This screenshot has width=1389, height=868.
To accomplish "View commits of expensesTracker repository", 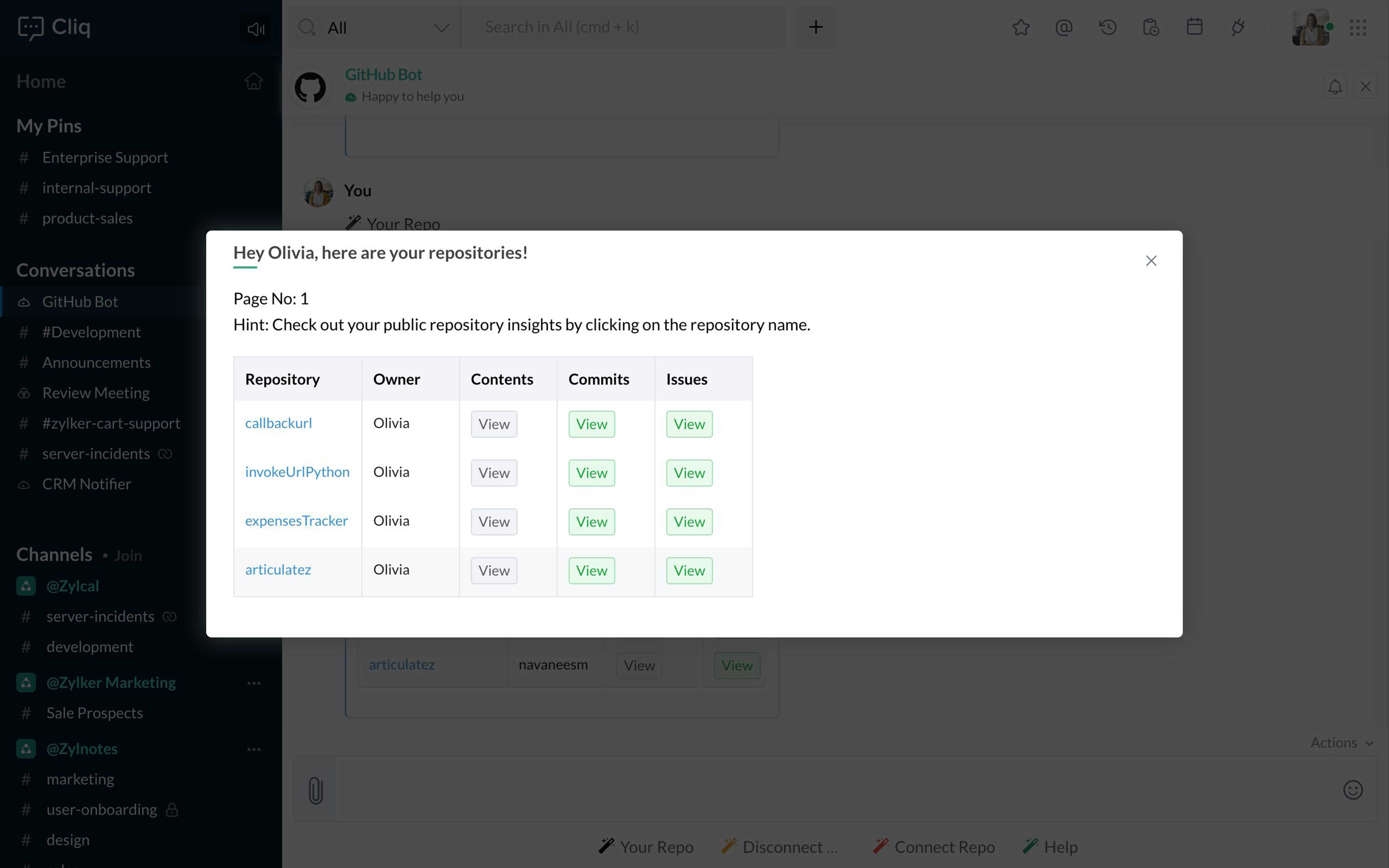I will 592,522.
